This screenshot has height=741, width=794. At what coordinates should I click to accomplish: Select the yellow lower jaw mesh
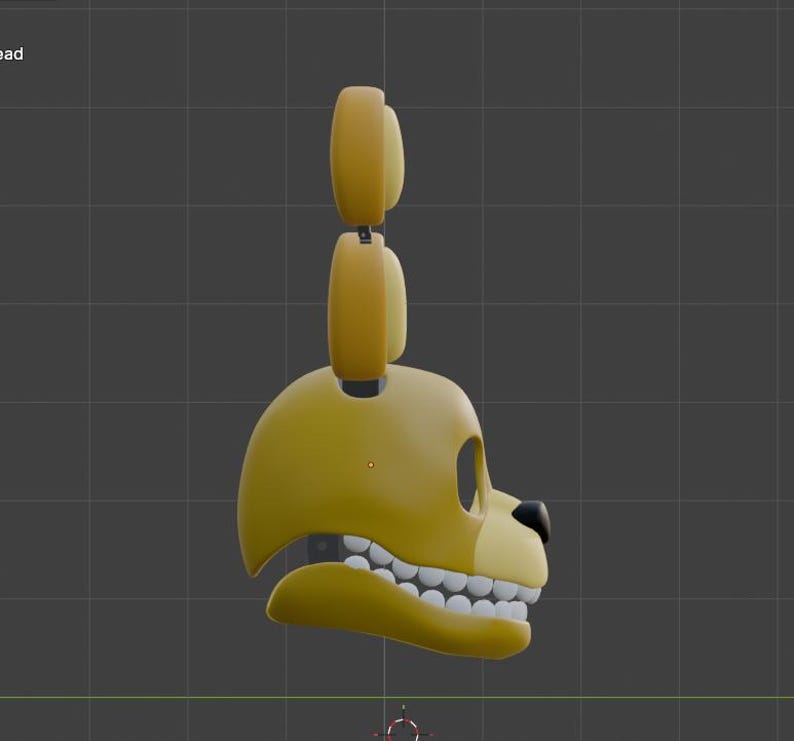399,609
